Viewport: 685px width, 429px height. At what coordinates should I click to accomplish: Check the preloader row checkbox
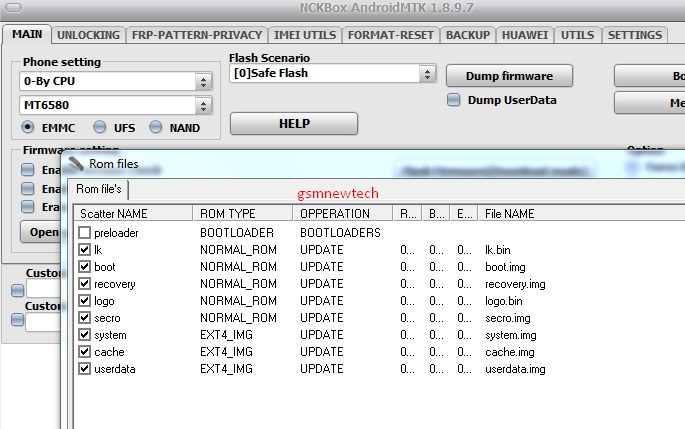[84, 232]
